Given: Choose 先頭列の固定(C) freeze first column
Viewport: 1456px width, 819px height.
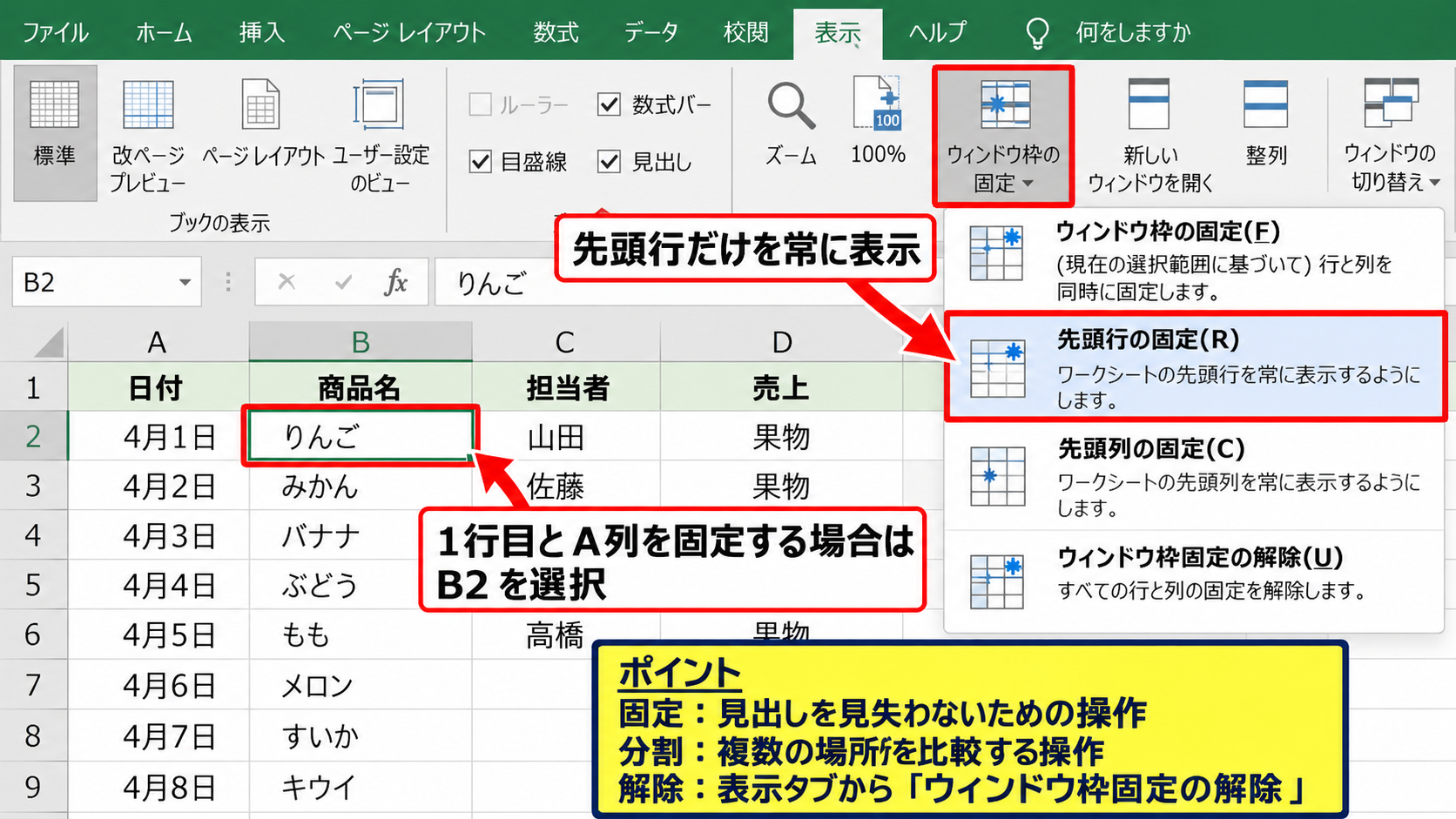Looking at the screenshot, I should coord(1194,476).
